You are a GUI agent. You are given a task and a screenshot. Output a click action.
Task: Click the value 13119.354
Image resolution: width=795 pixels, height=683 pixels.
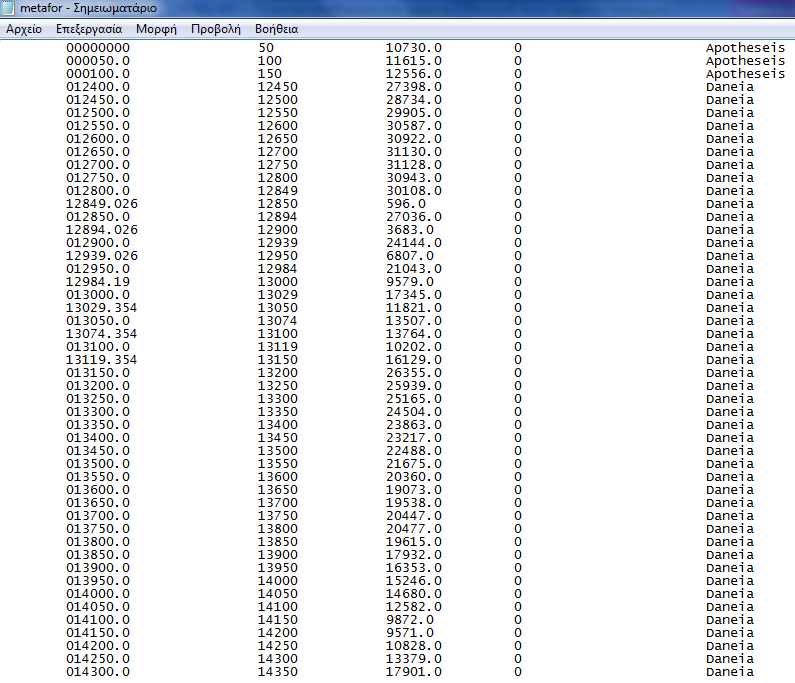[x=101, y=360]
